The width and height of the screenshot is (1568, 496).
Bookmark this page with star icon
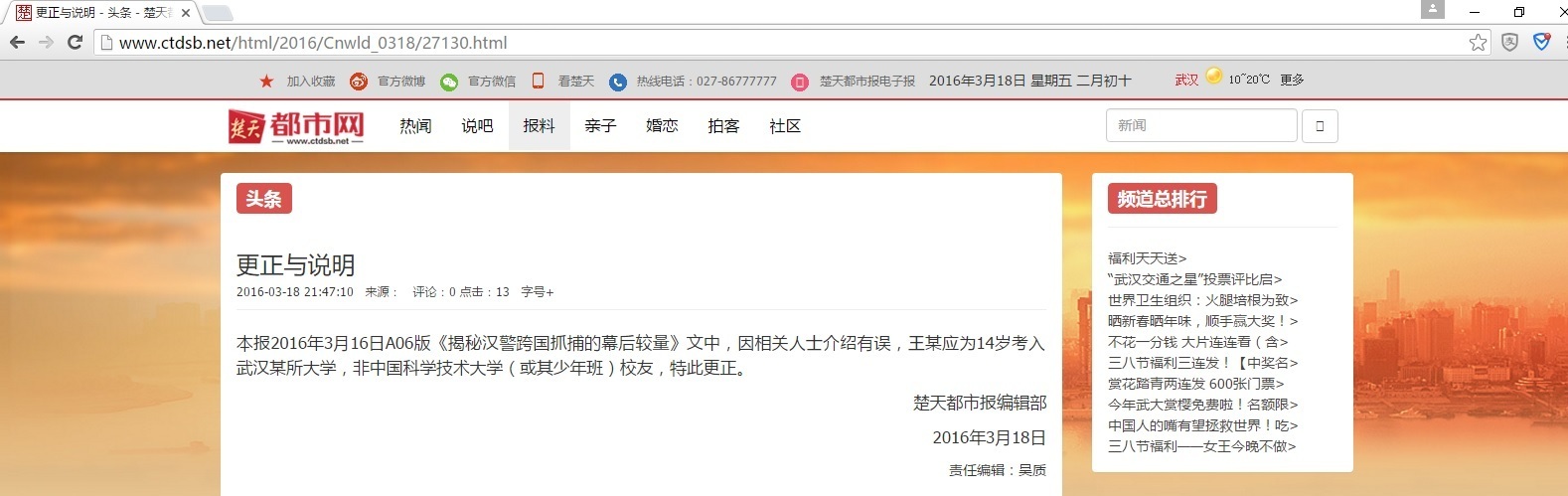point(1478,43)
